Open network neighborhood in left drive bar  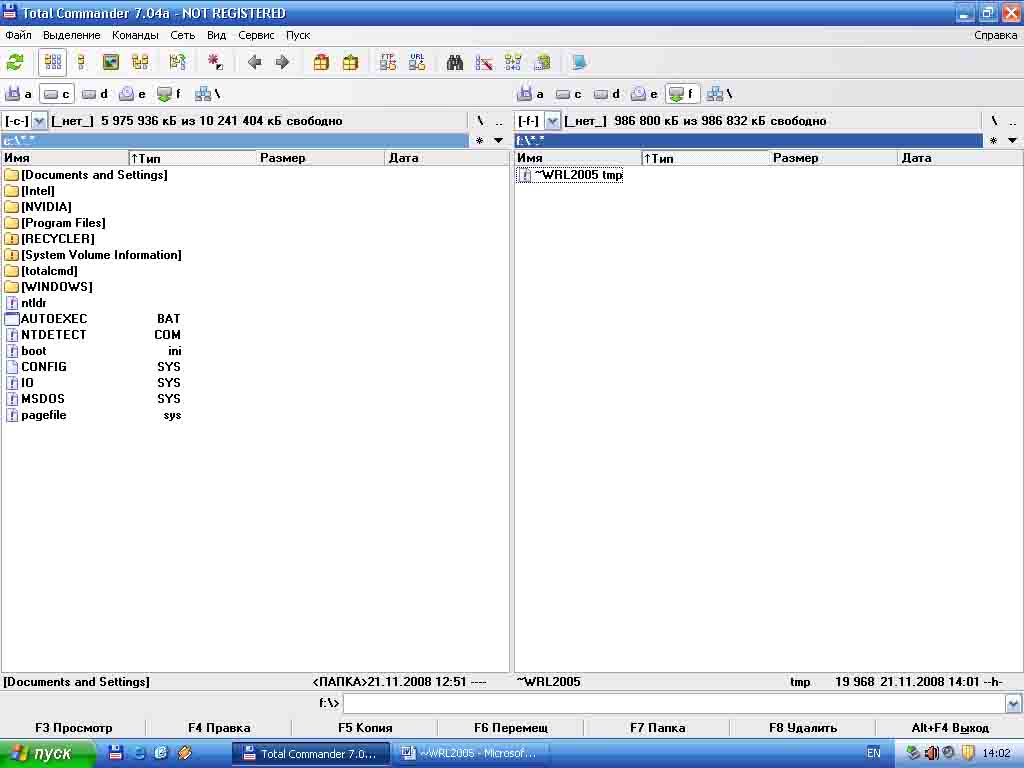[x=208, y=94]
